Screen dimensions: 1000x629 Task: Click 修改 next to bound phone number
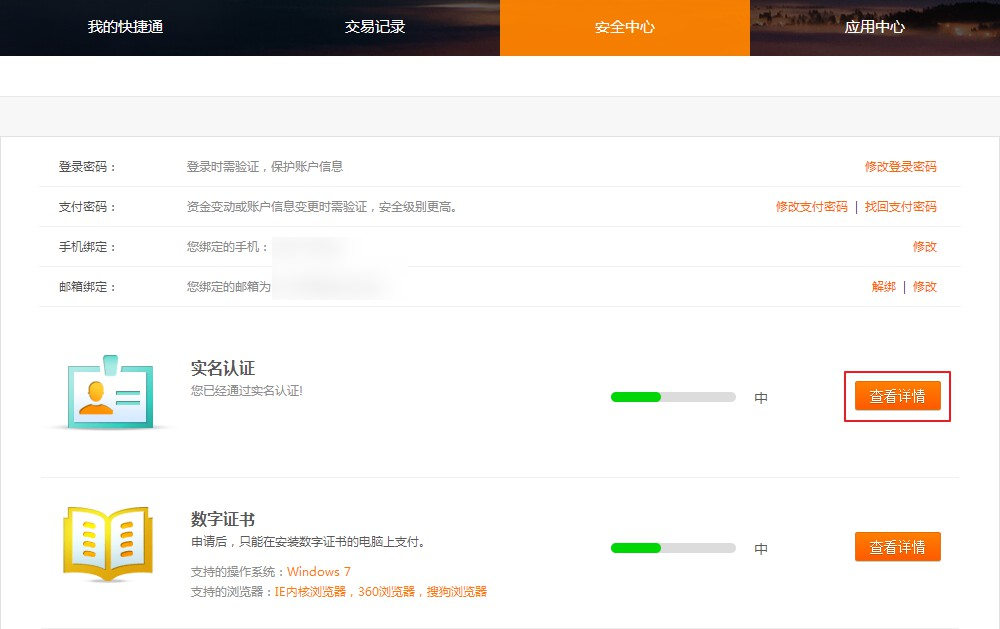point(925,247)
